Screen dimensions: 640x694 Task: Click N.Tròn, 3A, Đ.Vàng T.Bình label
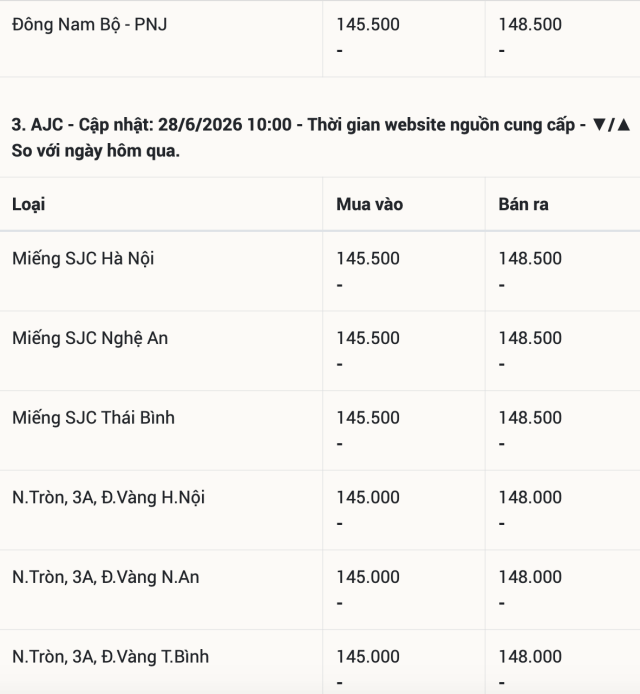pyautogui.click(x=110, y=657)
